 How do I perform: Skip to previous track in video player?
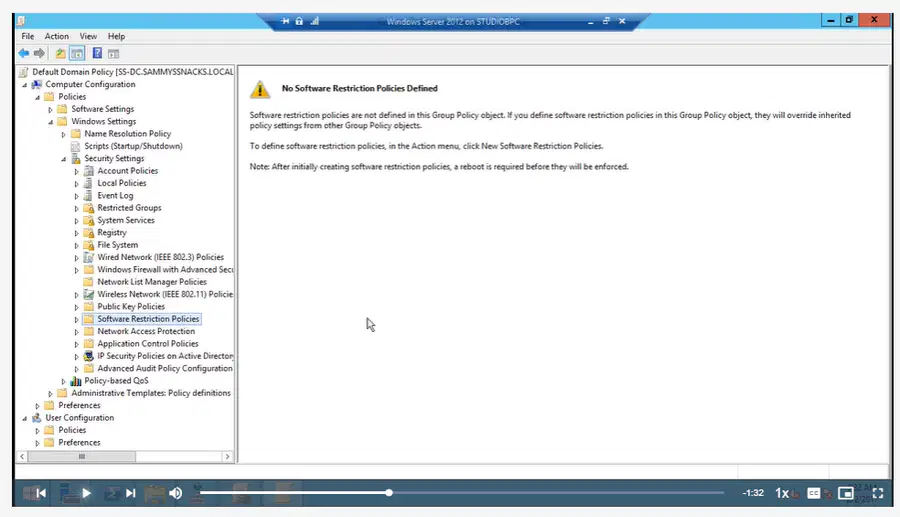click(x=41, y=493)
